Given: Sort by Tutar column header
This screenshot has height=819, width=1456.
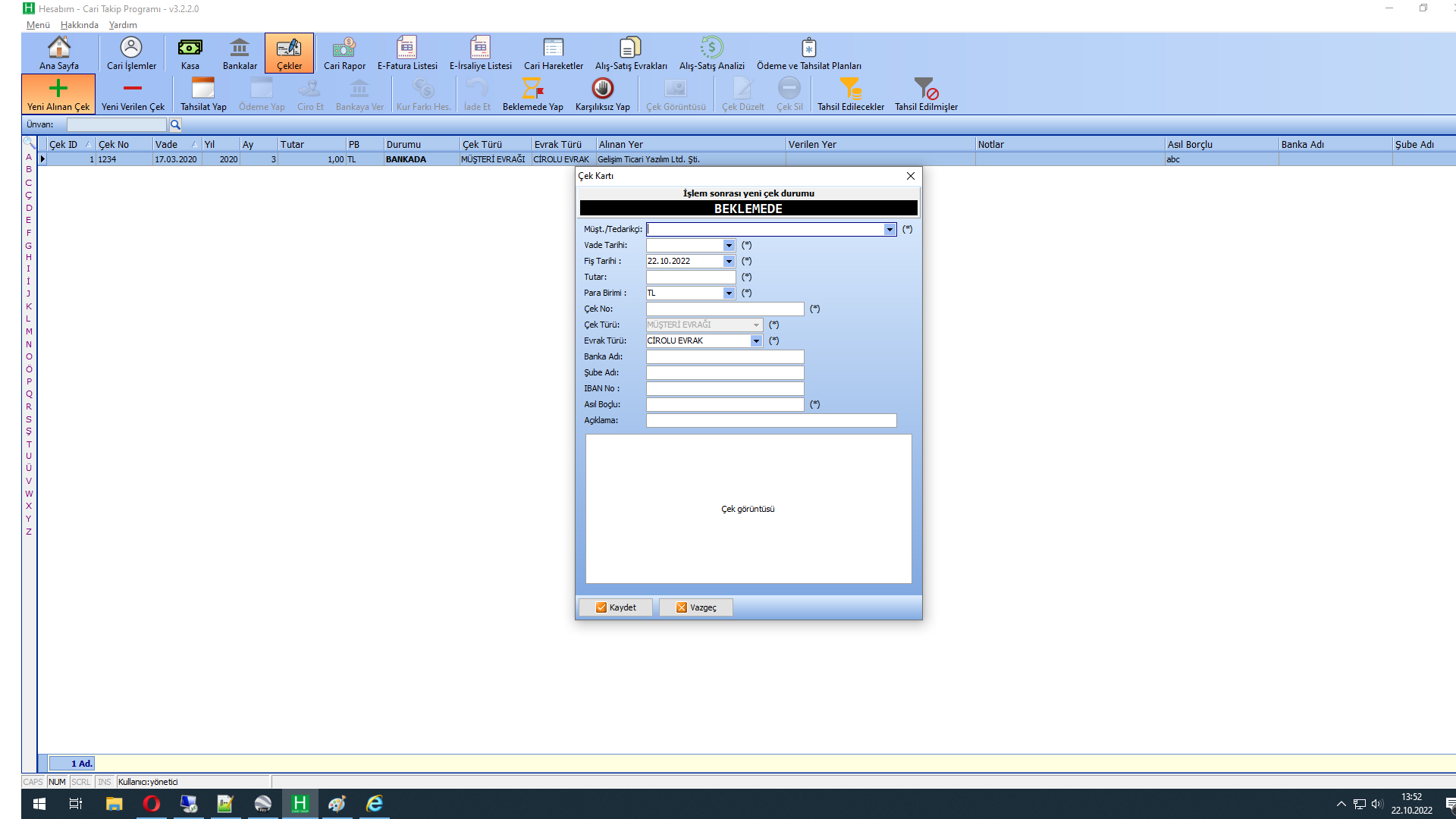Looking at the screenshot, I should pos(312,144).
